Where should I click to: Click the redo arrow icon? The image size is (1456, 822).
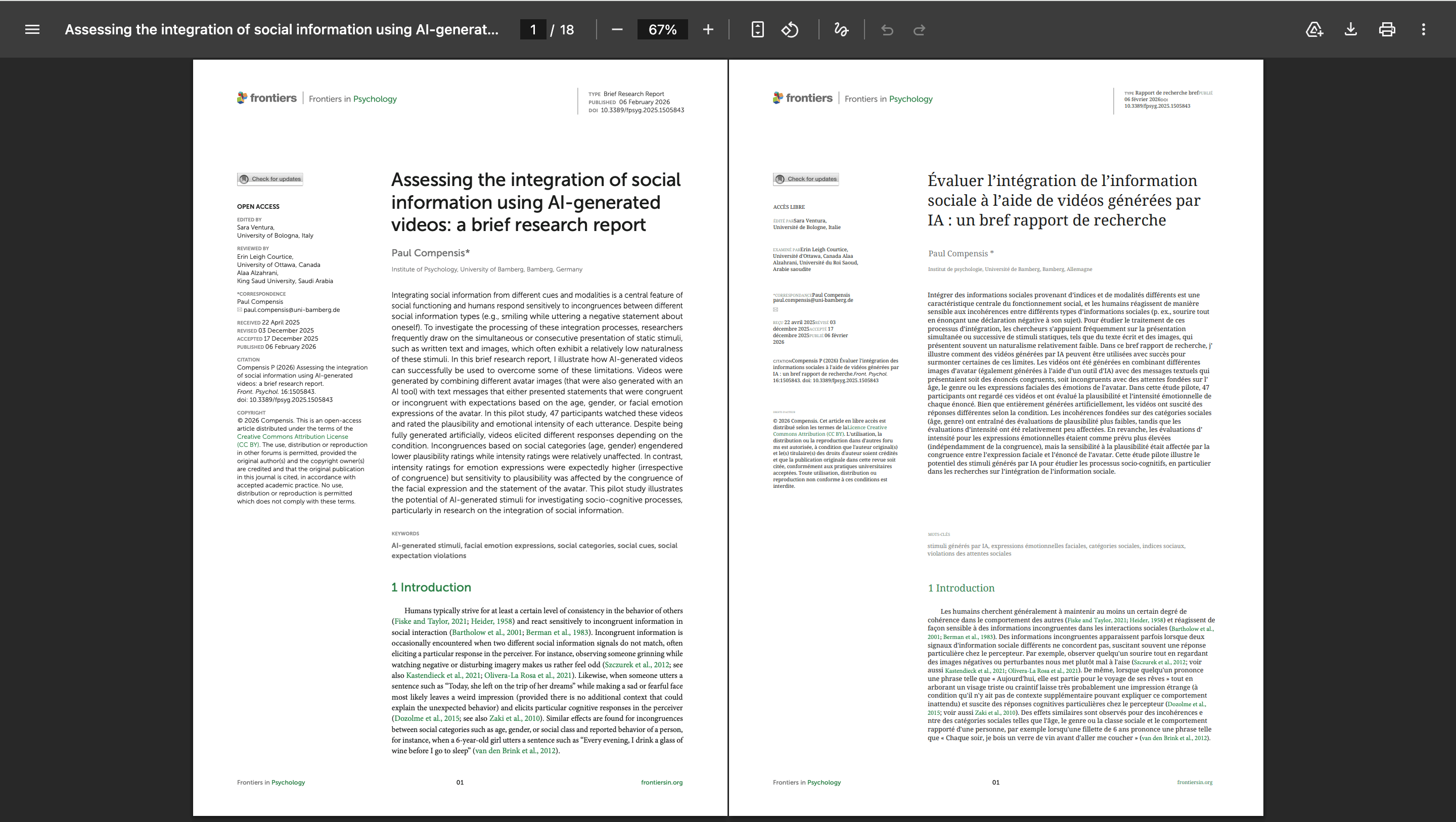coord(920,29)
